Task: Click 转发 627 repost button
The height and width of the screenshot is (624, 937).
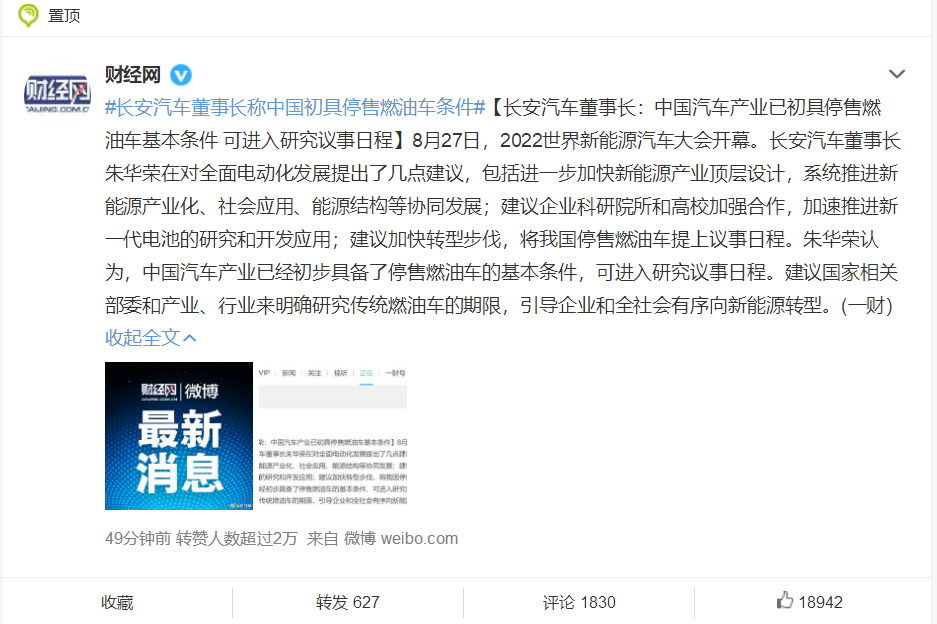Action: [x=348, y=602]
